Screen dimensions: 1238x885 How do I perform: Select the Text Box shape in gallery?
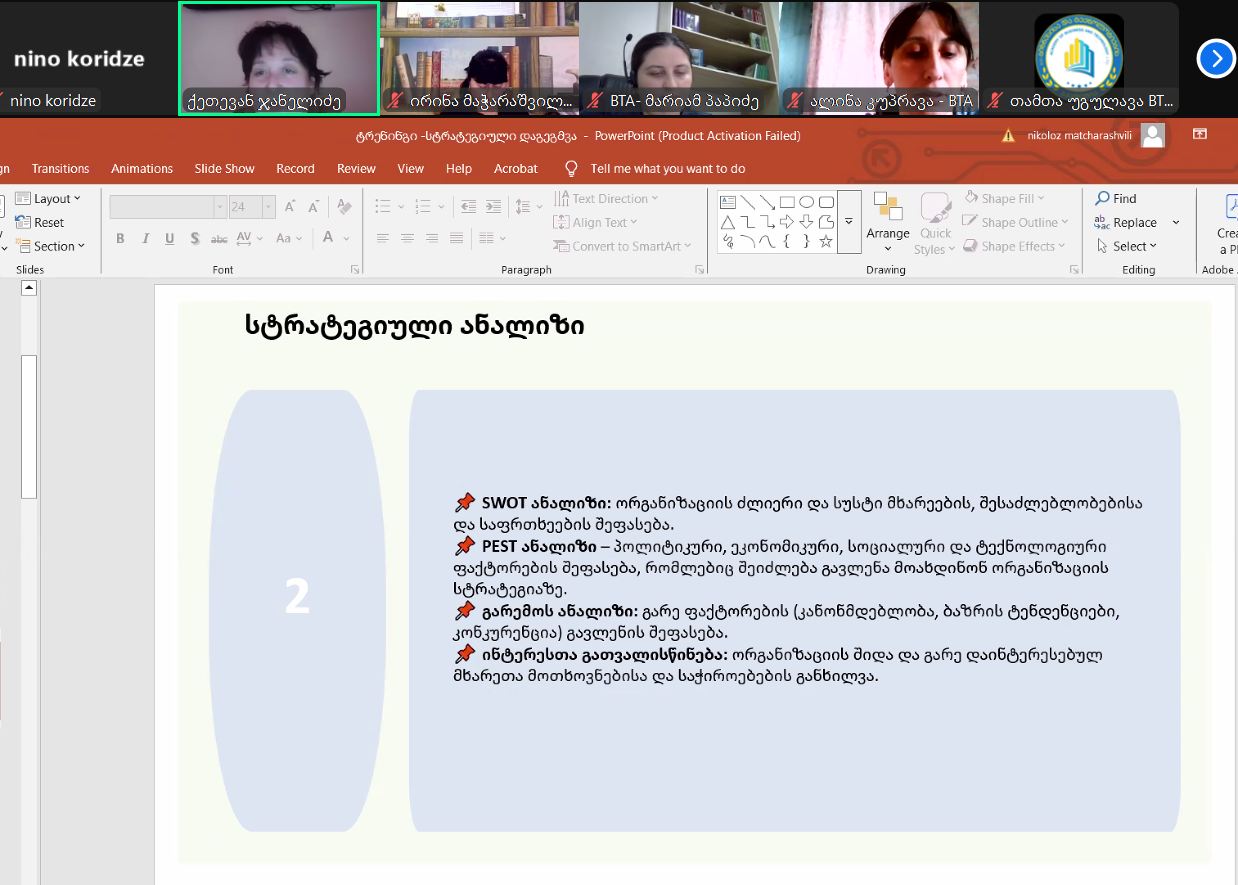point(728,202)
